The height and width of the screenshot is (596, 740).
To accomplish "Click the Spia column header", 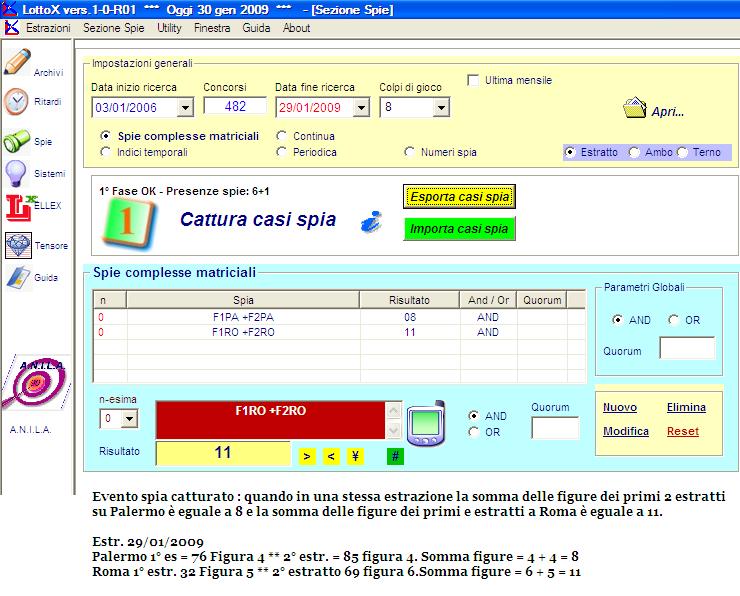I will pos(243,300).
